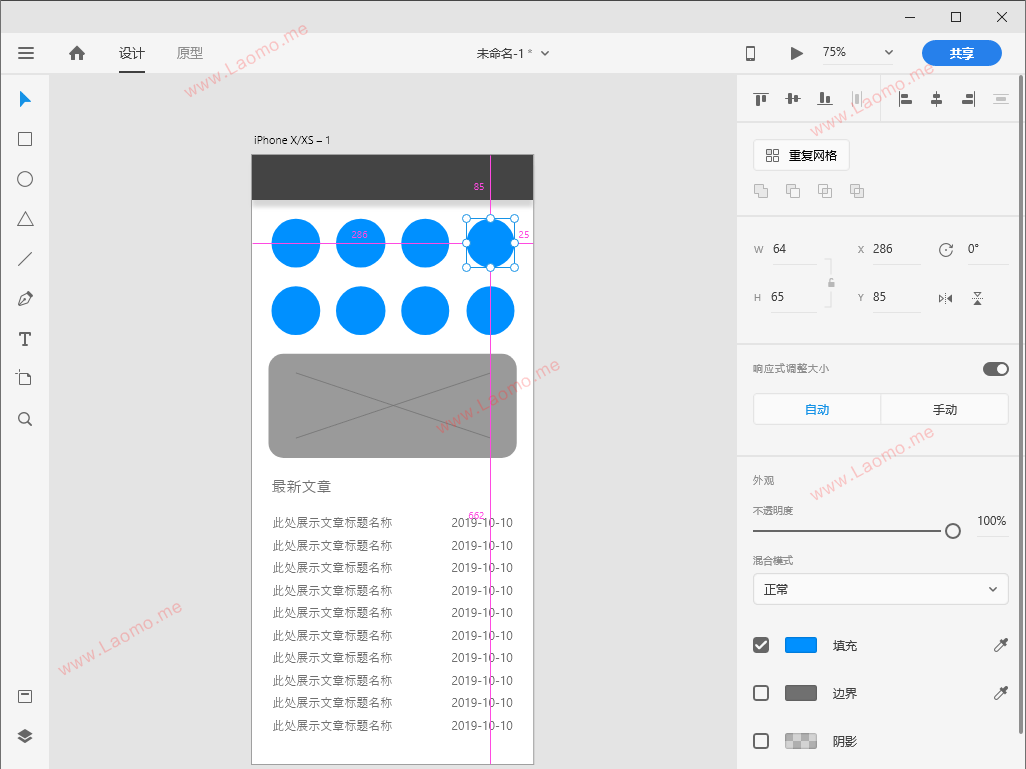Choose the Select arrow tool
The image size is (1026, 769).
tap(25, 99)
